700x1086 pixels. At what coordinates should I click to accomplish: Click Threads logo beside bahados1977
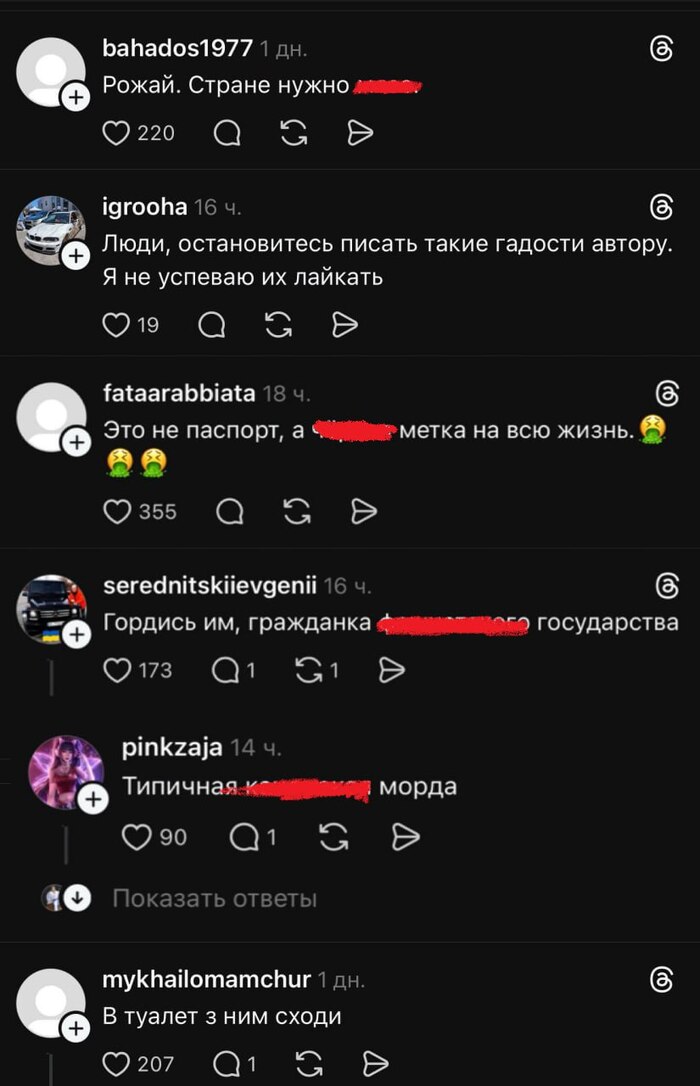662,49
